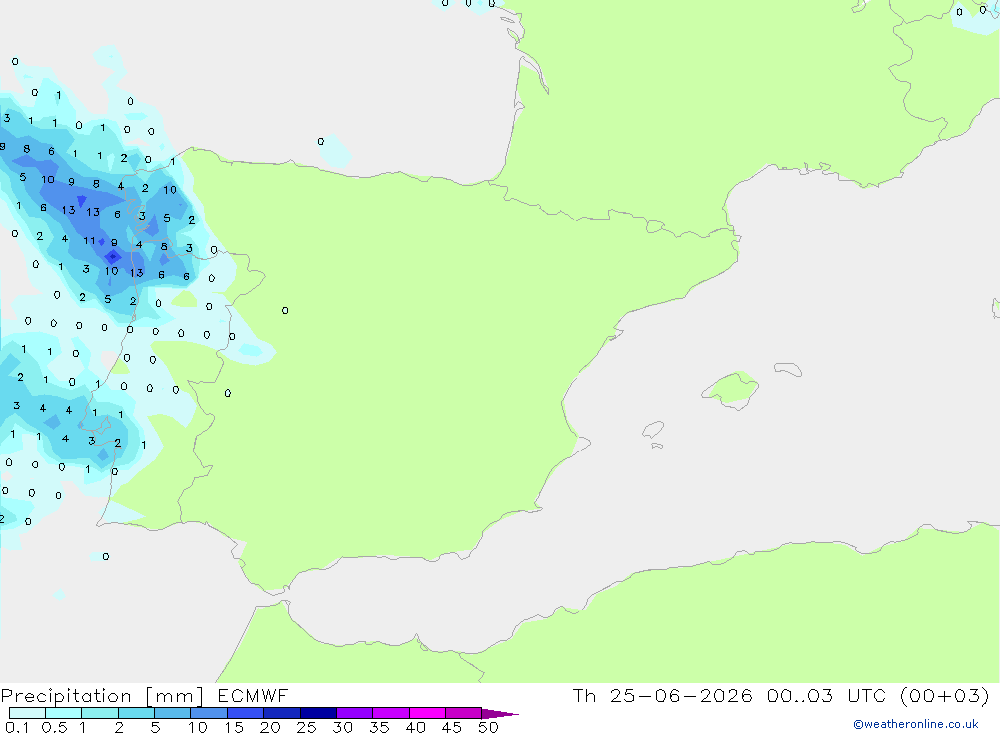Open the weatheronline.co.uk copyright link
1000x733 pixels.
[916, 724]
